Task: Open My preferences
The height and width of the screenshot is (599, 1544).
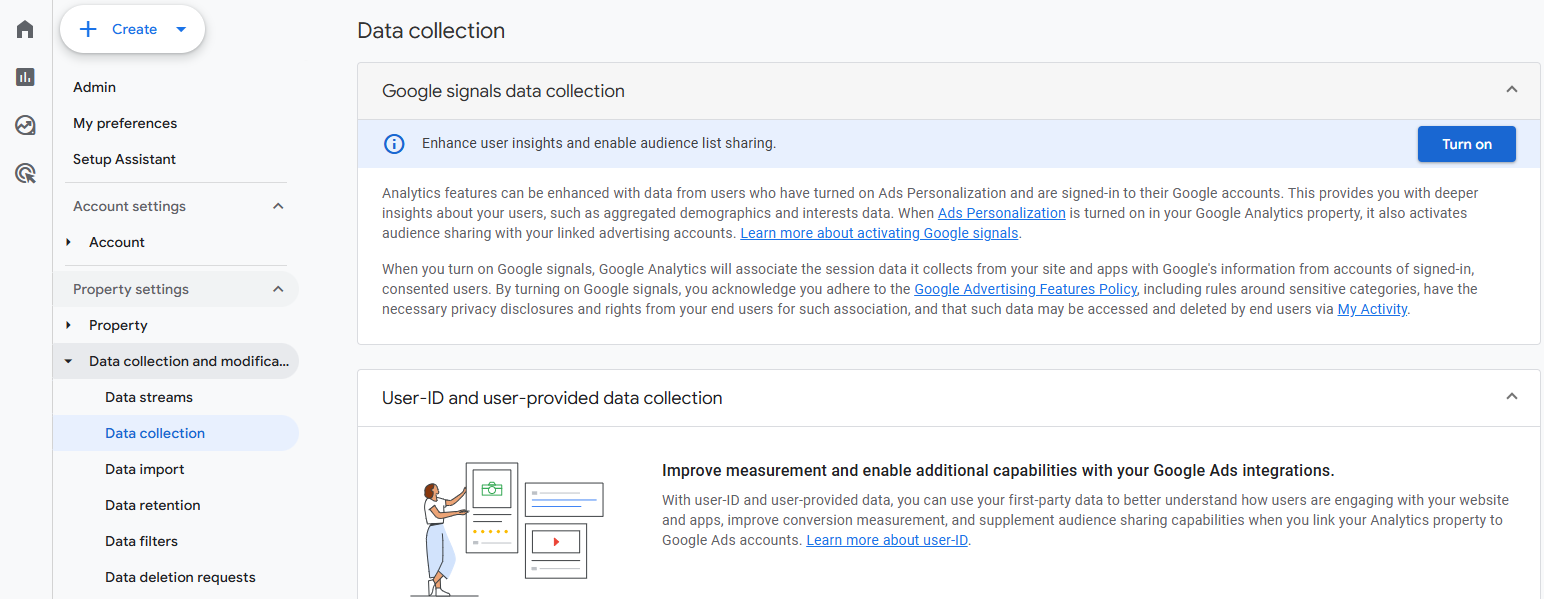Action: coord(125,123)
